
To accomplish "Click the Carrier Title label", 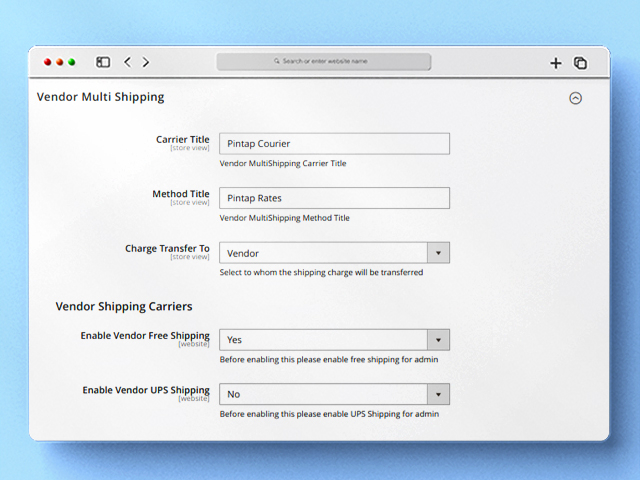I will pyautogui.click(x=183, y=140).
